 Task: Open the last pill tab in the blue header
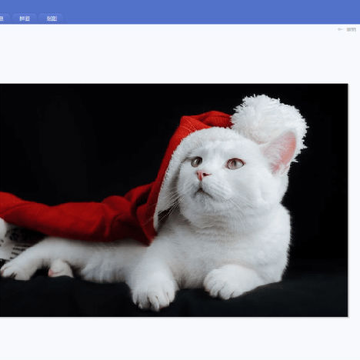[x=51, y=19]
